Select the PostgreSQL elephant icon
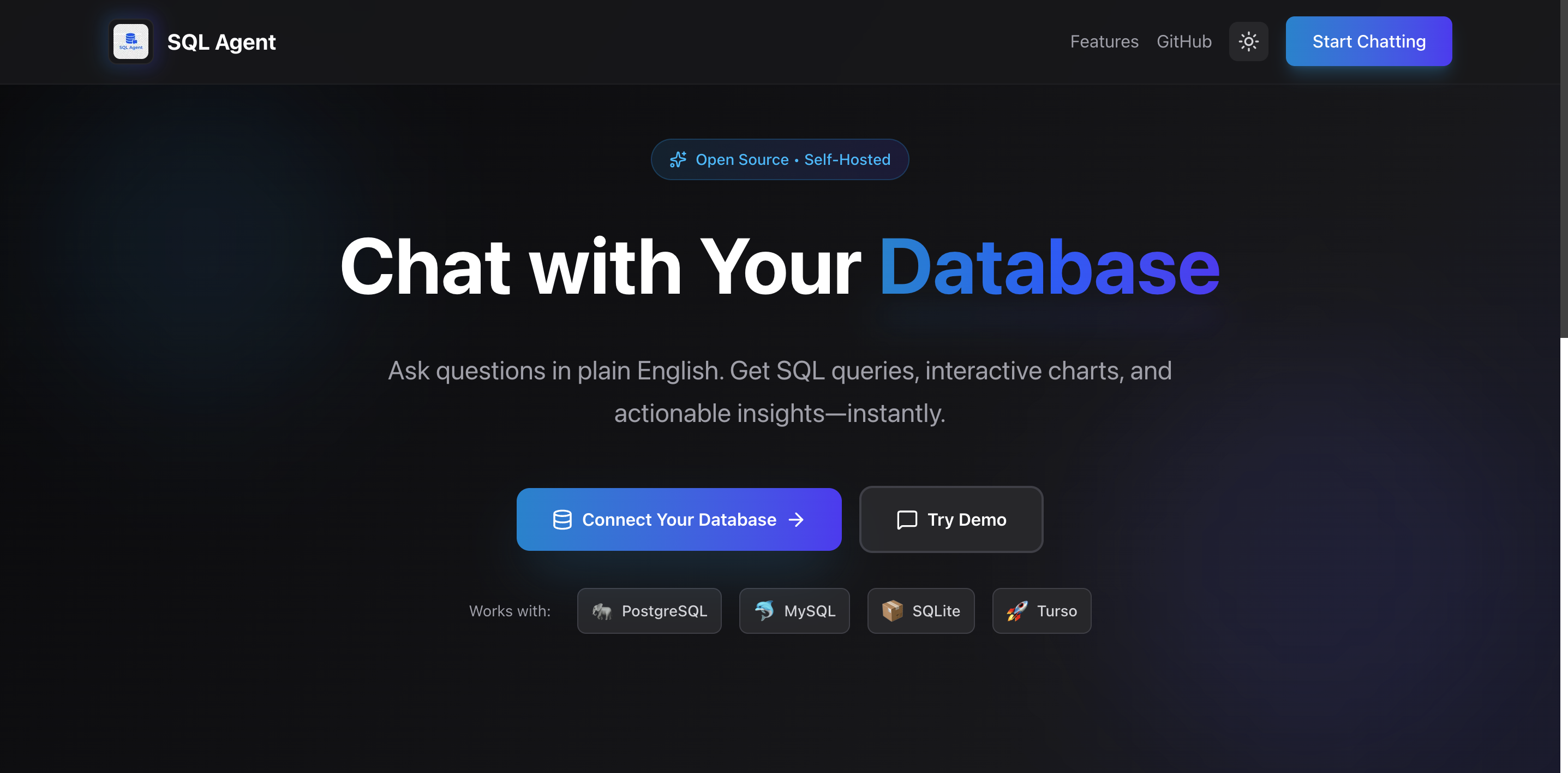This screenshot has height=773, width=1568. [x=604, y=611]
